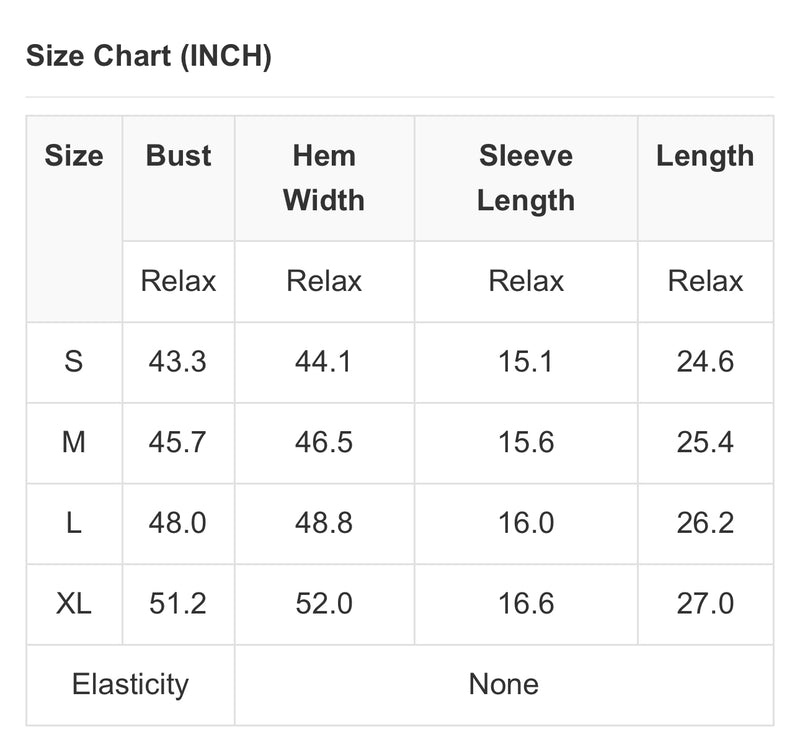Image resolution: width=800 pixels, height=732 pixels.
Task: Click the Bust column header
Action: (178, 155)
